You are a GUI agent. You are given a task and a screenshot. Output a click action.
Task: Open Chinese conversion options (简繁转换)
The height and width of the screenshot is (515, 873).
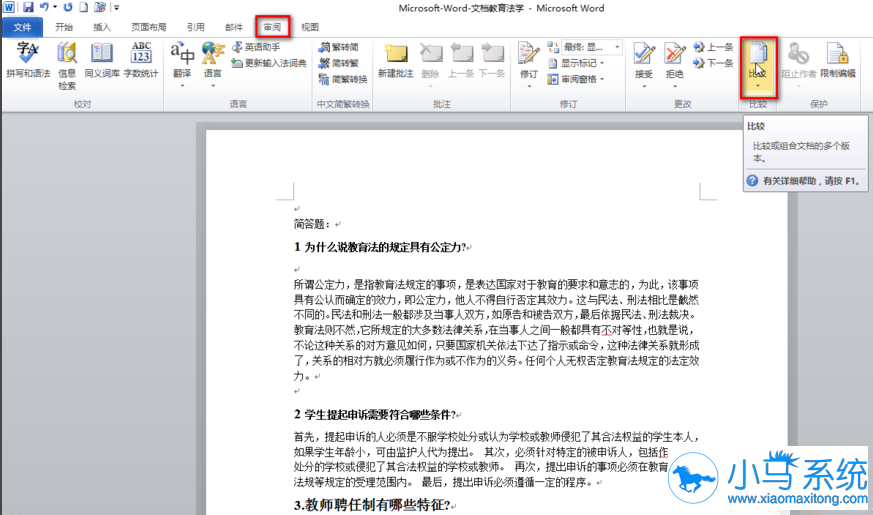coord(343,80)
